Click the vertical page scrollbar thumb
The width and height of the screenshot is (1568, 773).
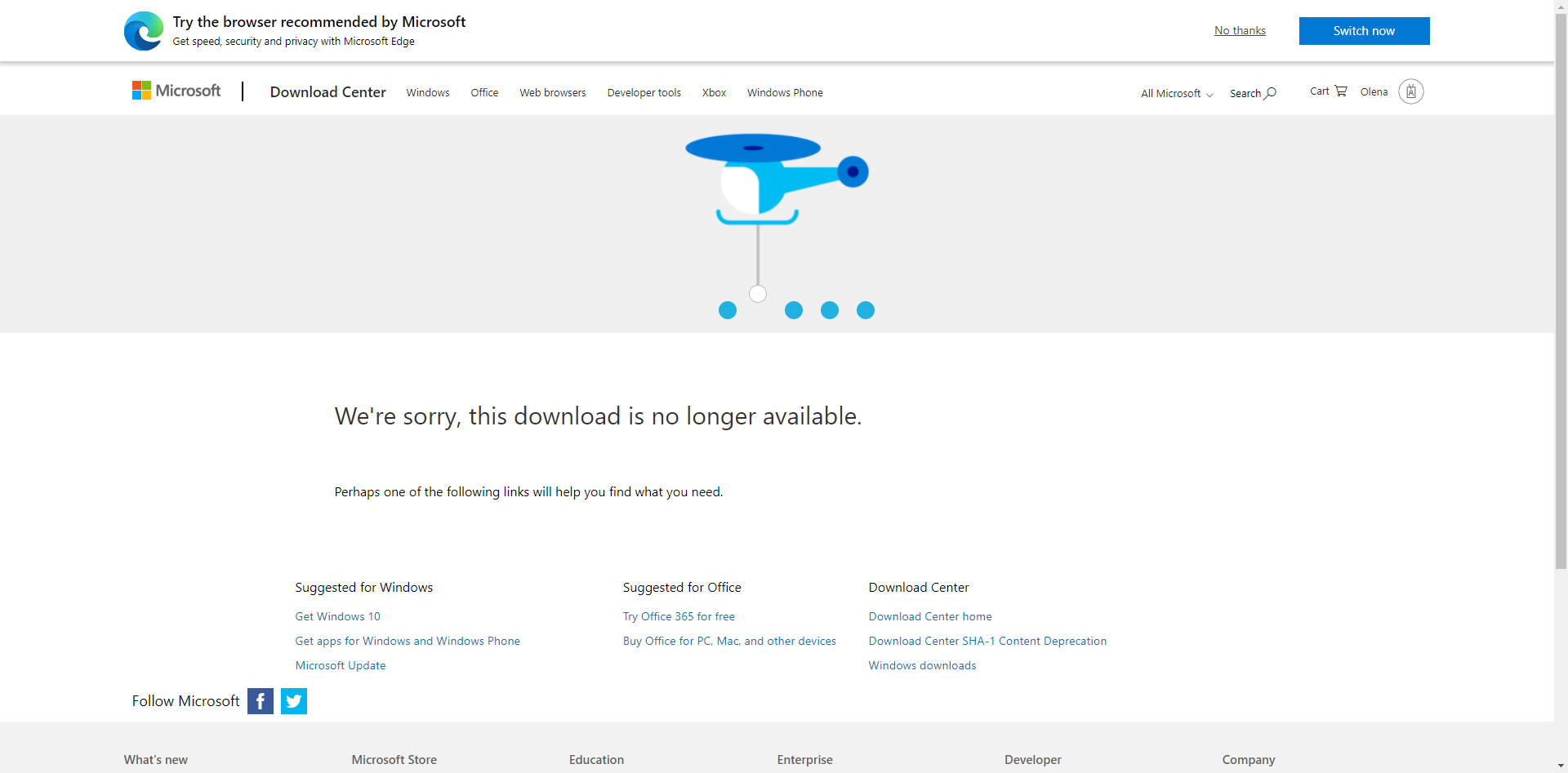click(1561, 290)
